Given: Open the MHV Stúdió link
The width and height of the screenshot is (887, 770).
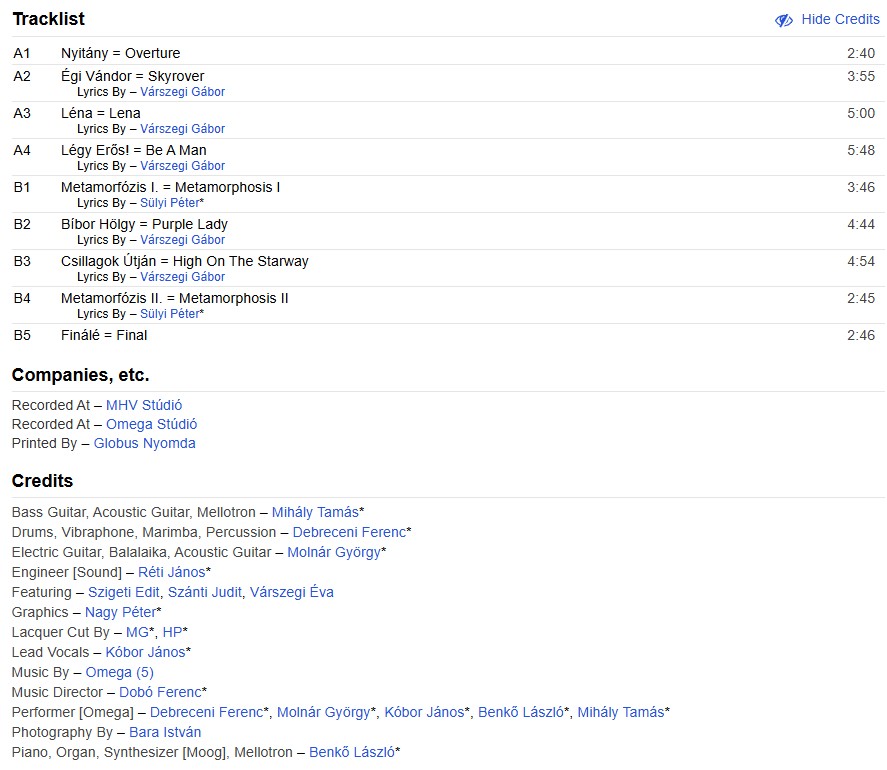Looking at the screenshot, I should pos(144,405).
